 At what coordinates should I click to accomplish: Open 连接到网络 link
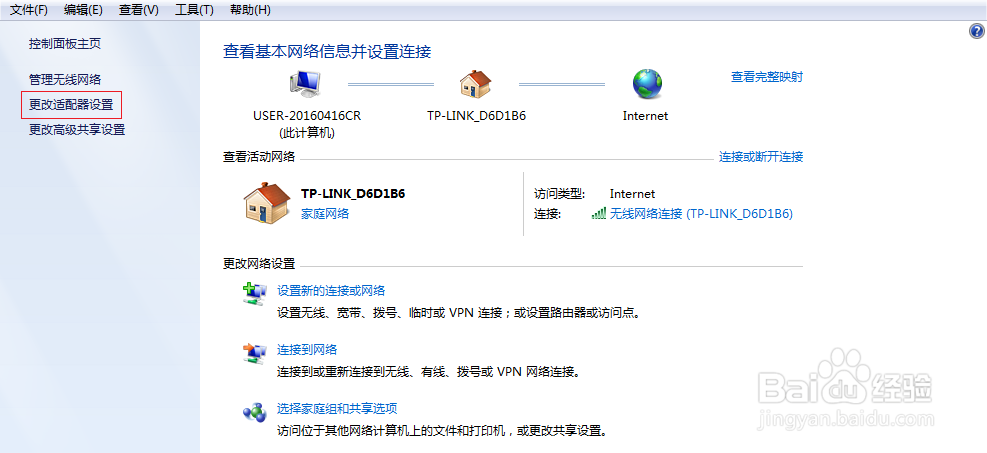[307, 350]
